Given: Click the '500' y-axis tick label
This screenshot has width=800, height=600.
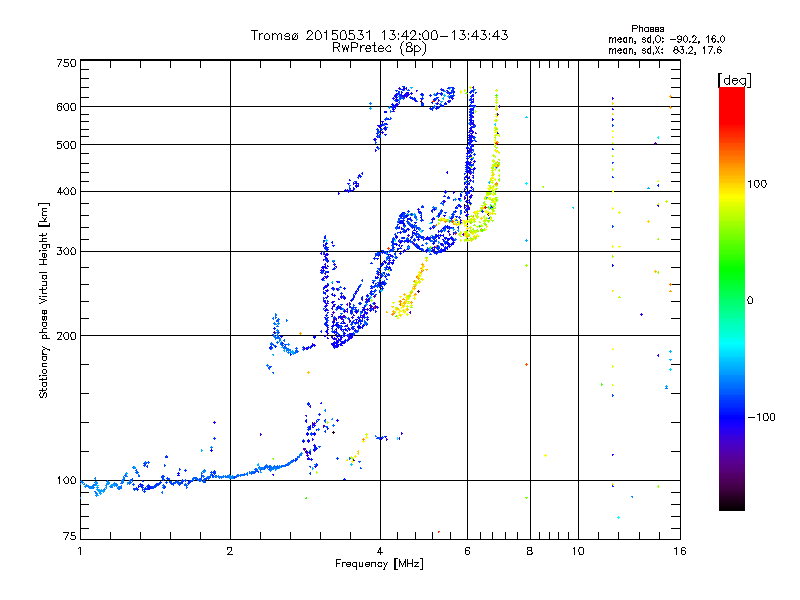Looking at the screenshot, I should click(x=67, y=145).
